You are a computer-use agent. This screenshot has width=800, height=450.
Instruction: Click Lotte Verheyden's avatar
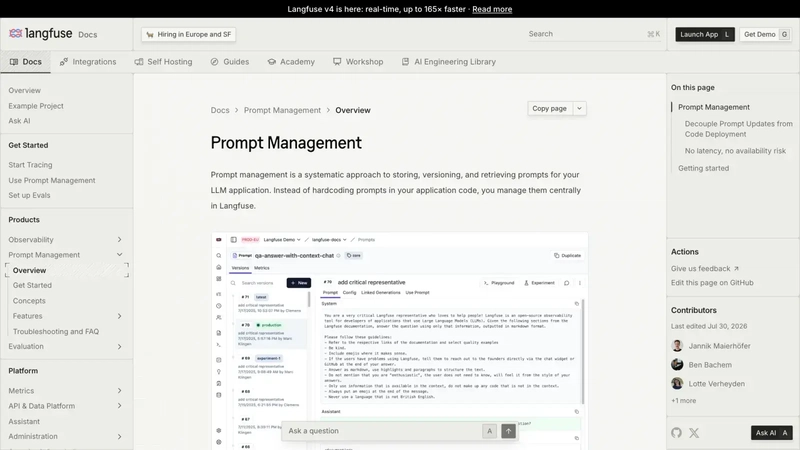[677, 383]
